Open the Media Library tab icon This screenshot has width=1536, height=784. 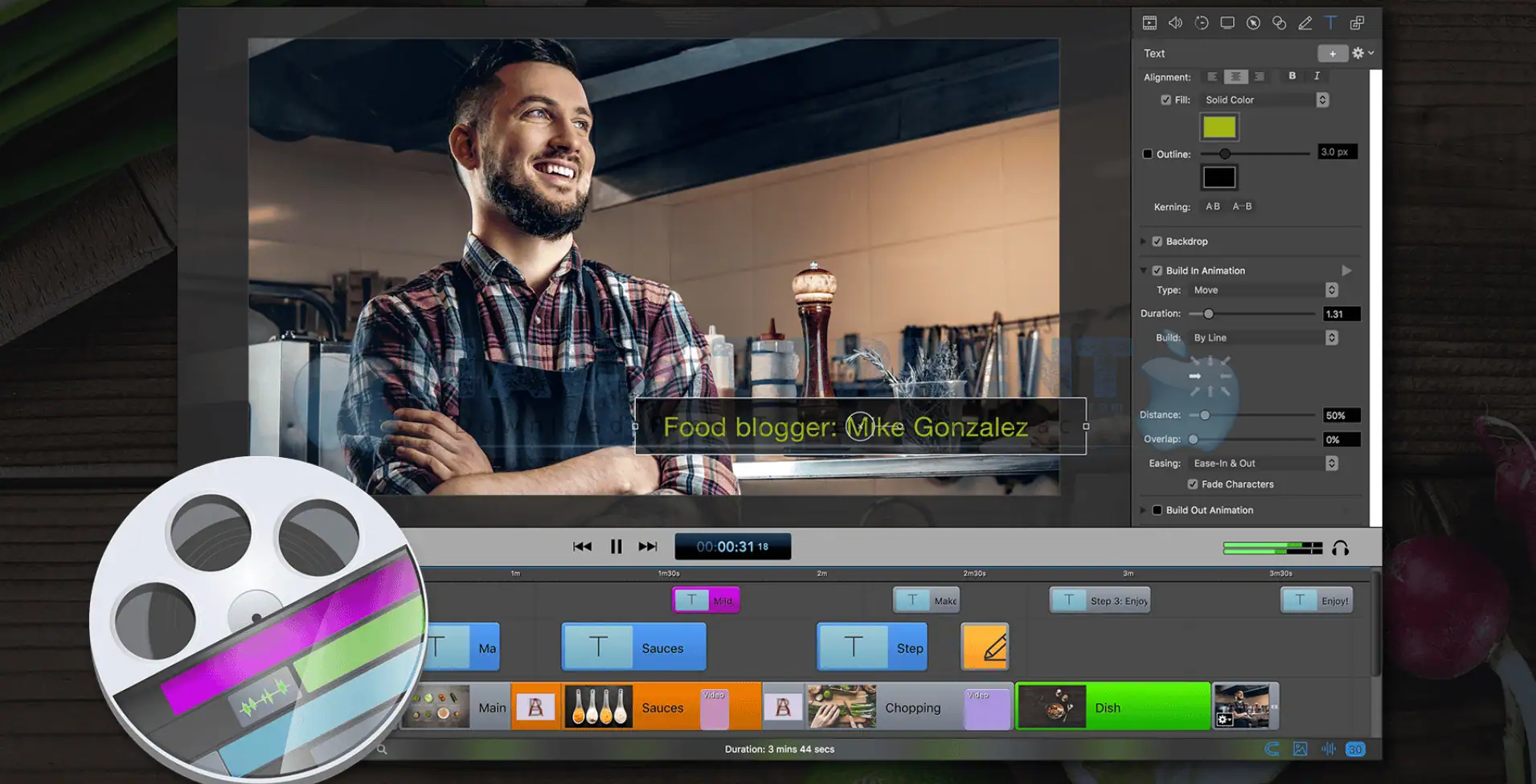click(x=1357, y=23)
